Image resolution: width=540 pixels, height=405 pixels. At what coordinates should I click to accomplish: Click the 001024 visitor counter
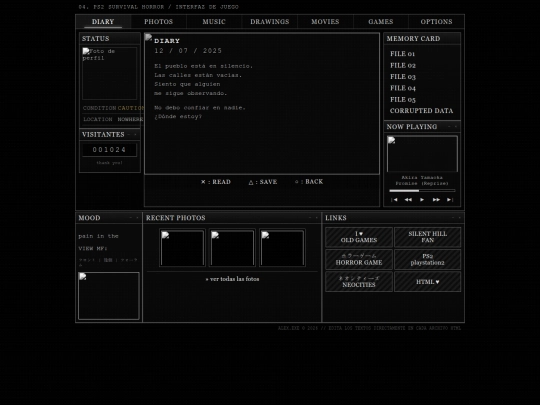click(x=110, y=150)
